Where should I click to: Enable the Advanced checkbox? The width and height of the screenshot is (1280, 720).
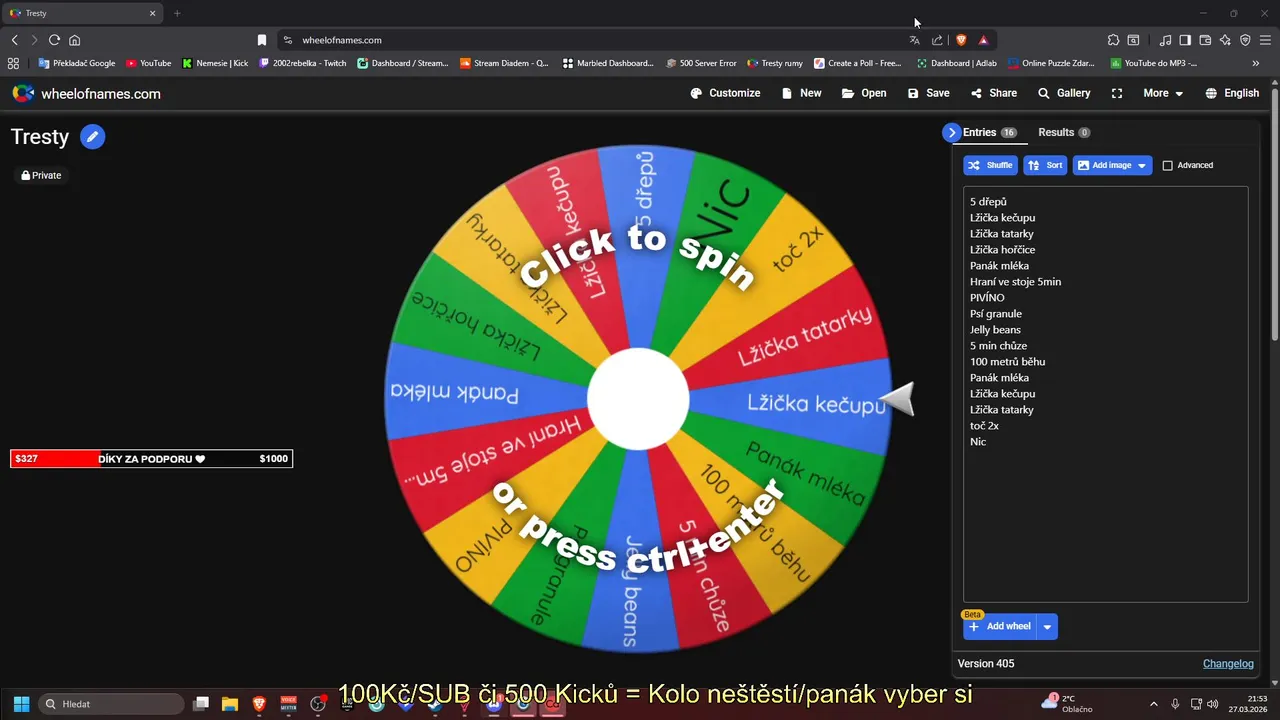1167,165
